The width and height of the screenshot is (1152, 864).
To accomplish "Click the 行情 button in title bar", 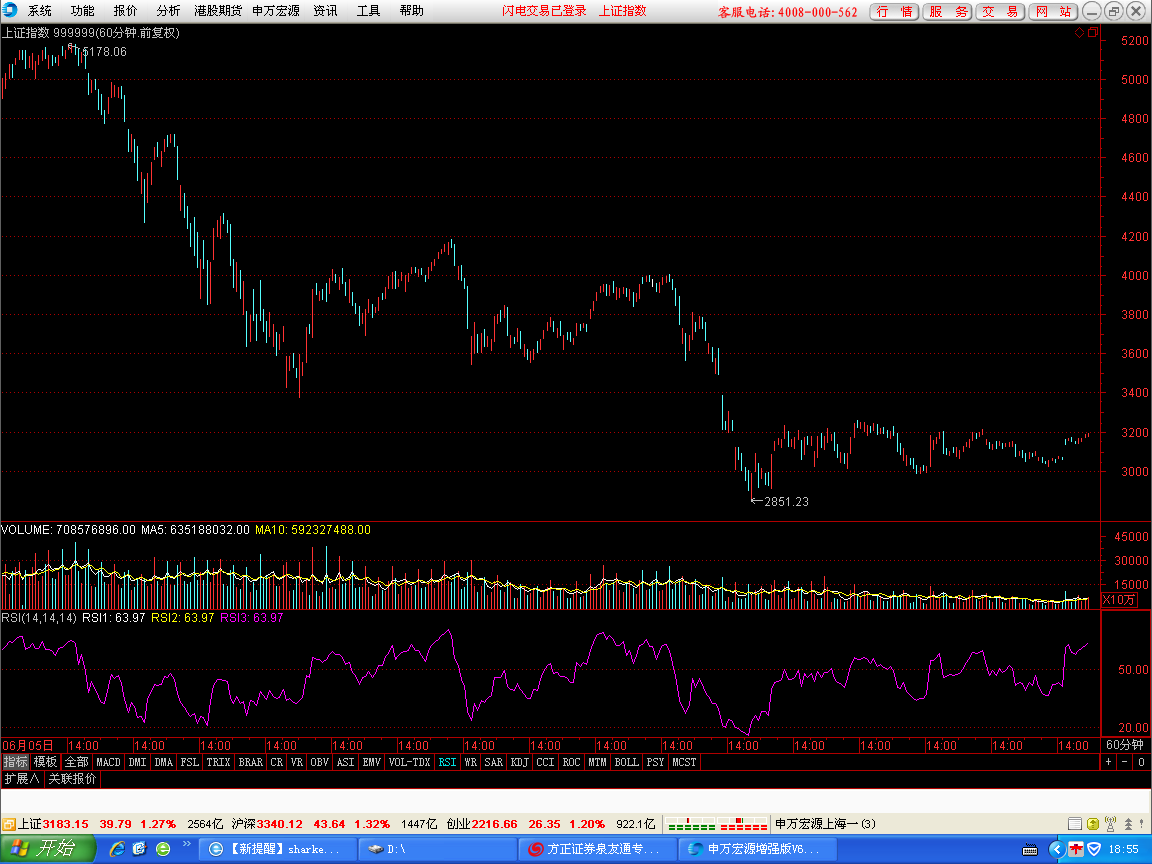I will [894, 12].
